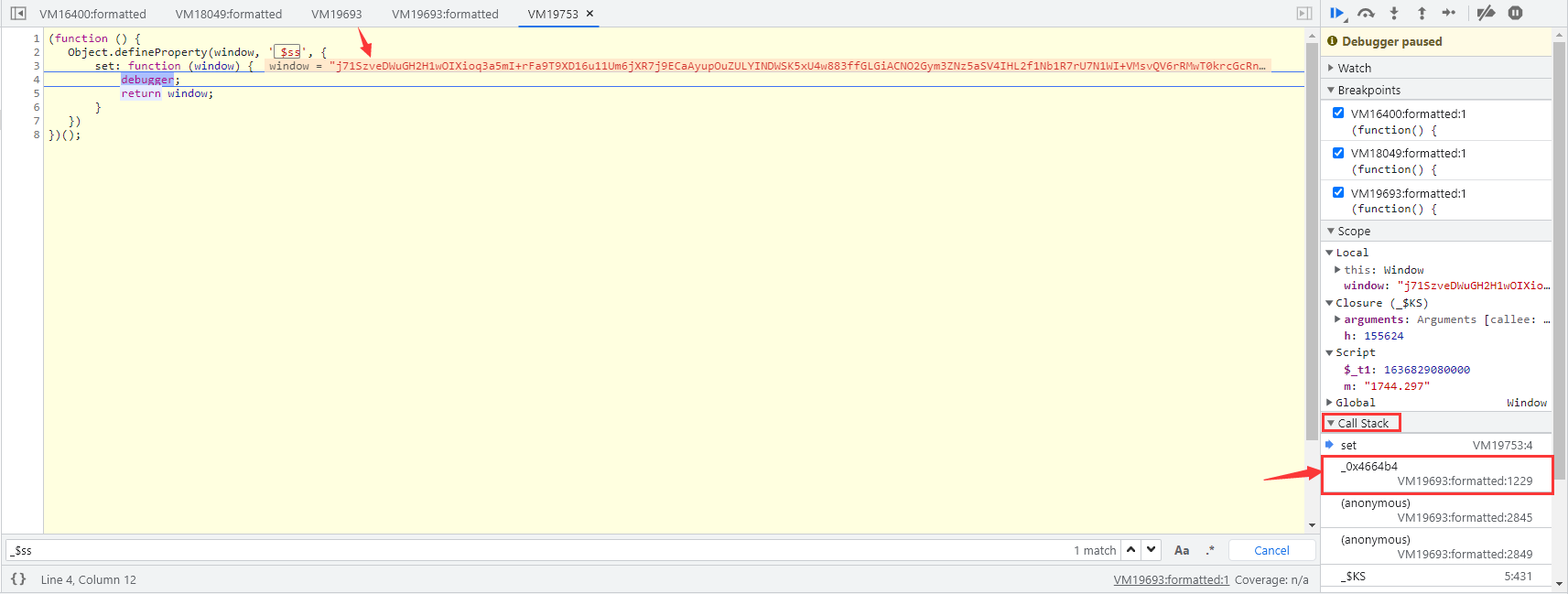Viewport: 1568px width, 594px height.
Task: Show the file navigator sidebar
Action: pos(18,14)
